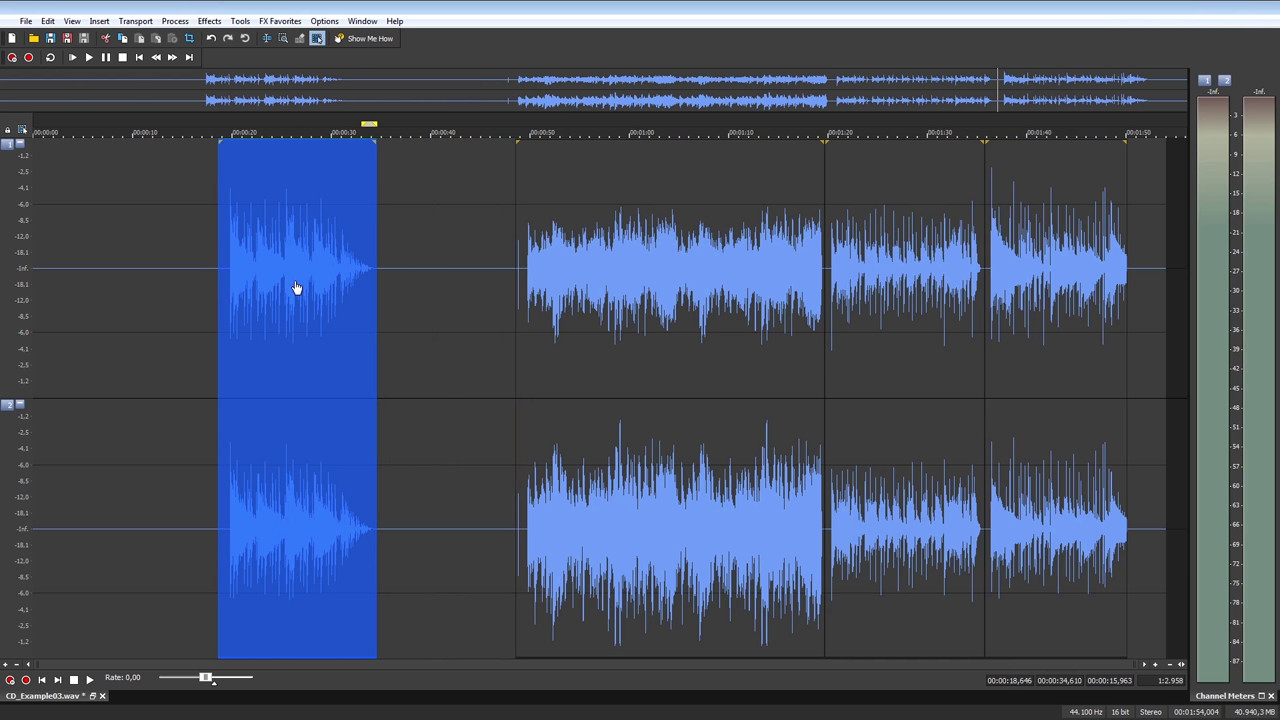This screenshot has height=720, width=1280.
Task: Click the Record button in the top transport bar
Action: point(28,57)
